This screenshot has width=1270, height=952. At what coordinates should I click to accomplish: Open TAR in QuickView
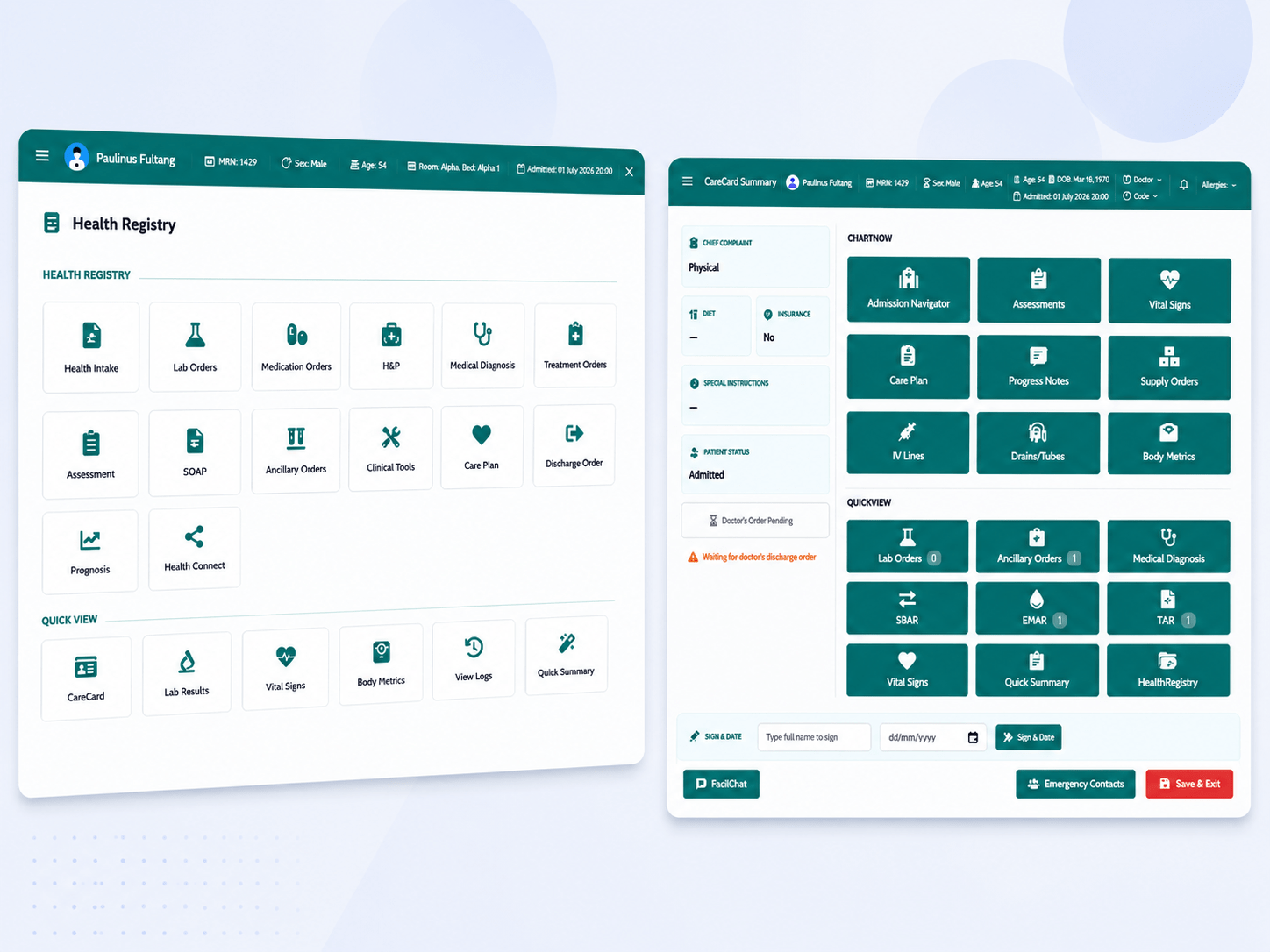(x=1168, y=608)
